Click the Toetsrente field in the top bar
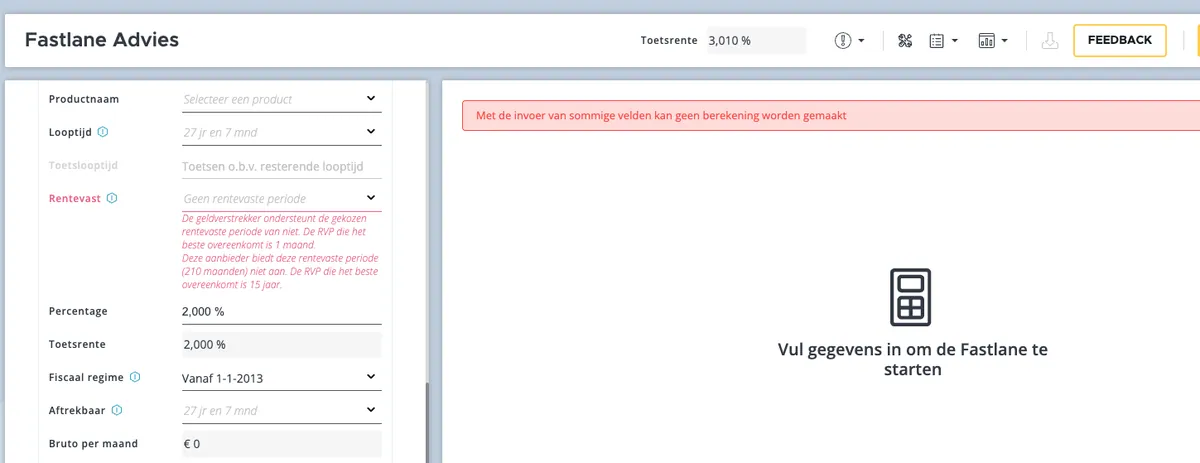This screenshot has height=463, width=1200. [x=755, y=41]
